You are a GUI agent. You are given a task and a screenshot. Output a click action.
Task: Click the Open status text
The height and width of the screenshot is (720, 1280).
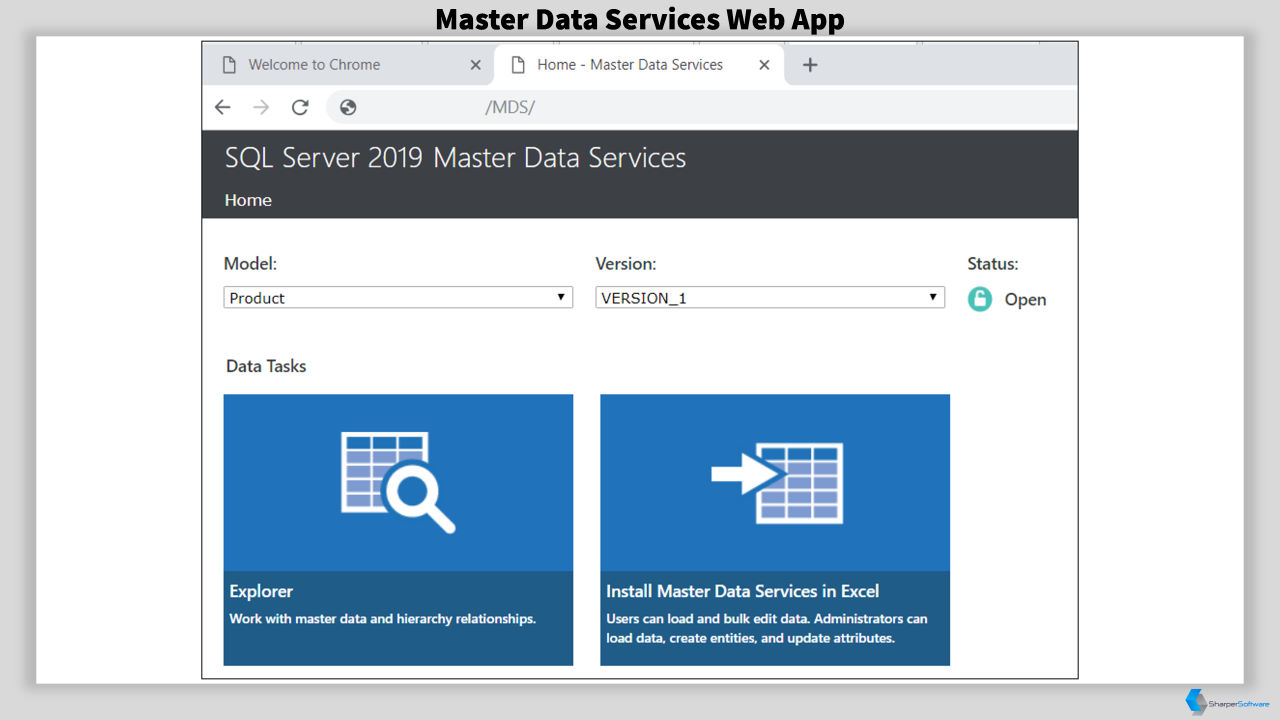(1025, 299)
